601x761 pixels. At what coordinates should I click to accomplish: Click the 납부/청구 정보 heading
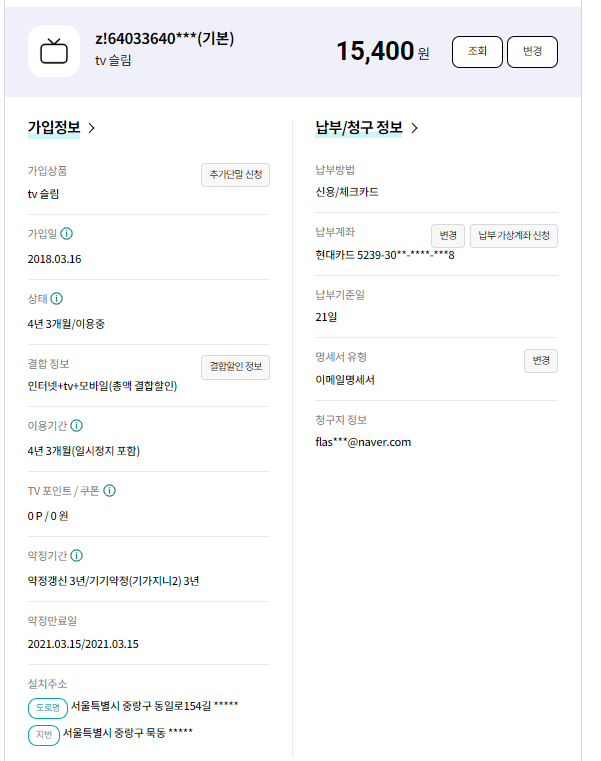click(x=359, y=128)
